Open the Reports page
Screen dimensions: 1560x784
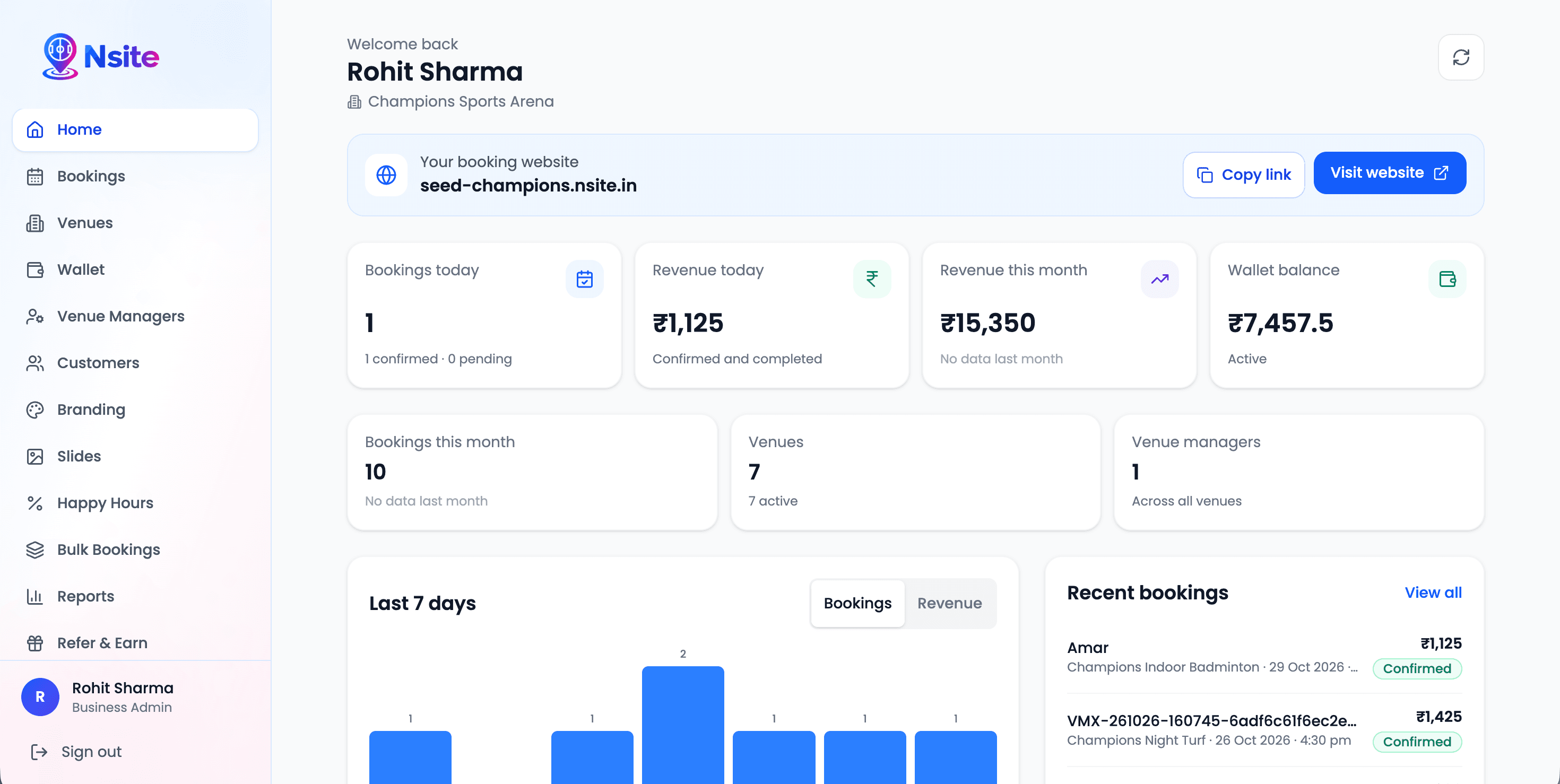tap(135, 596)
